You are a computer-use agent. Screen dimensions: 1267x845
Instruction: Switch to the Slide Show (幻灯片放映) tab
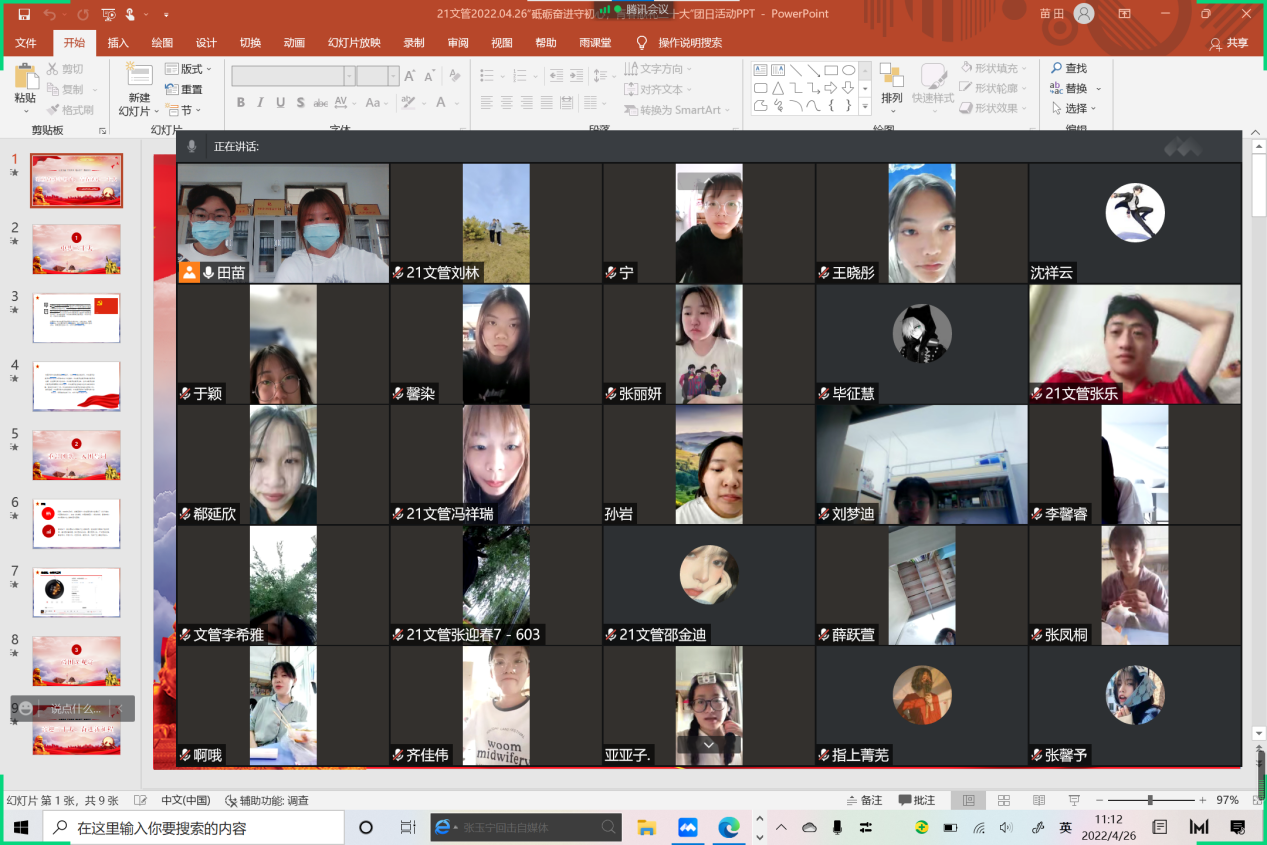tap(354, 43)
